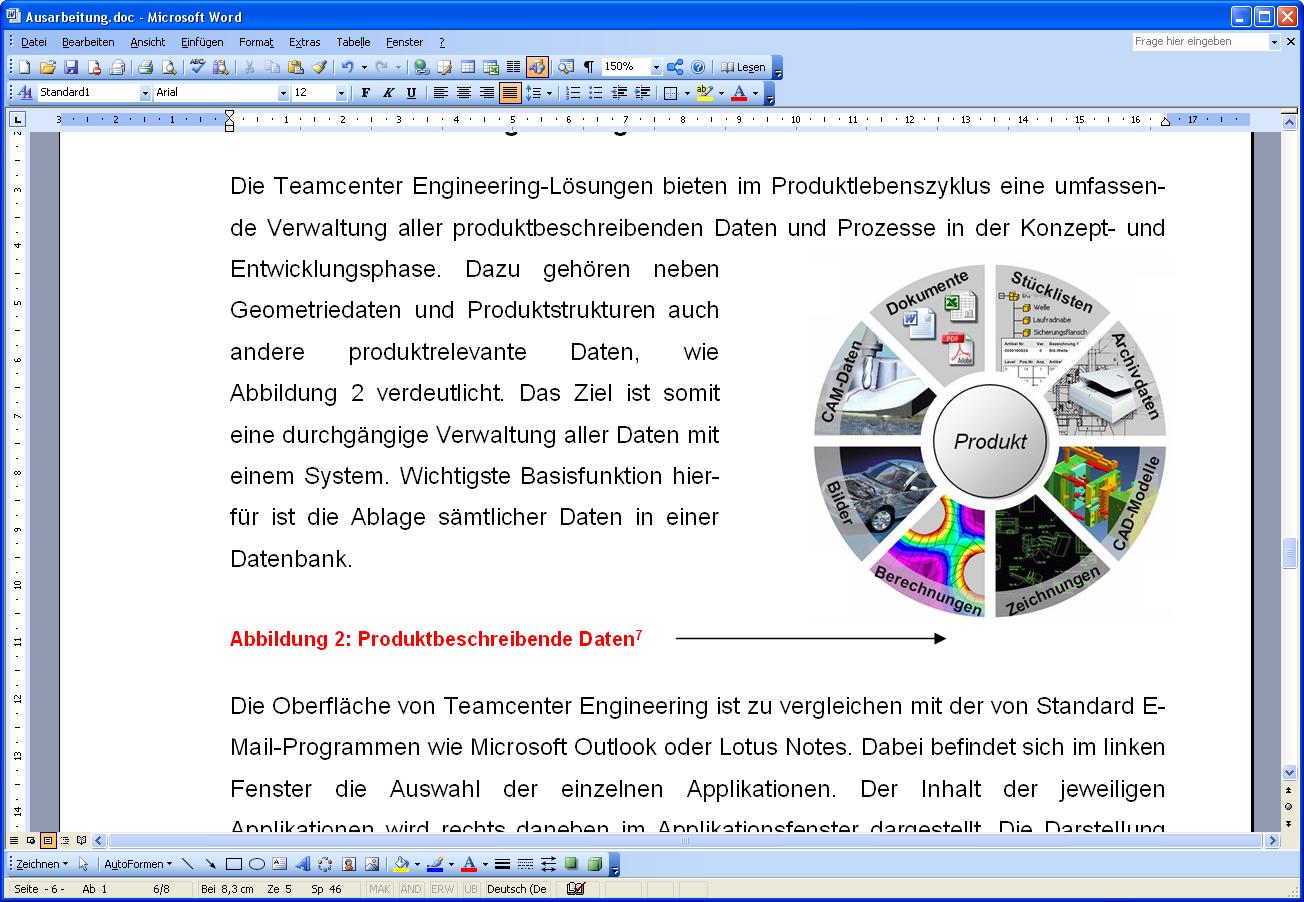Insert a table using the toolbar icon
The width and height of the screenshot is (1304, 902).
[x=467, y=67]
